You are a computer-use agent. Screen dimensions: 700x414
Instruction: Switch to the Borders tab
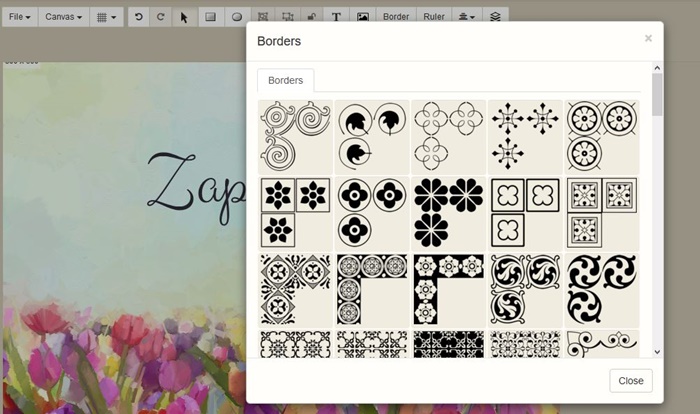coord(285,80)
